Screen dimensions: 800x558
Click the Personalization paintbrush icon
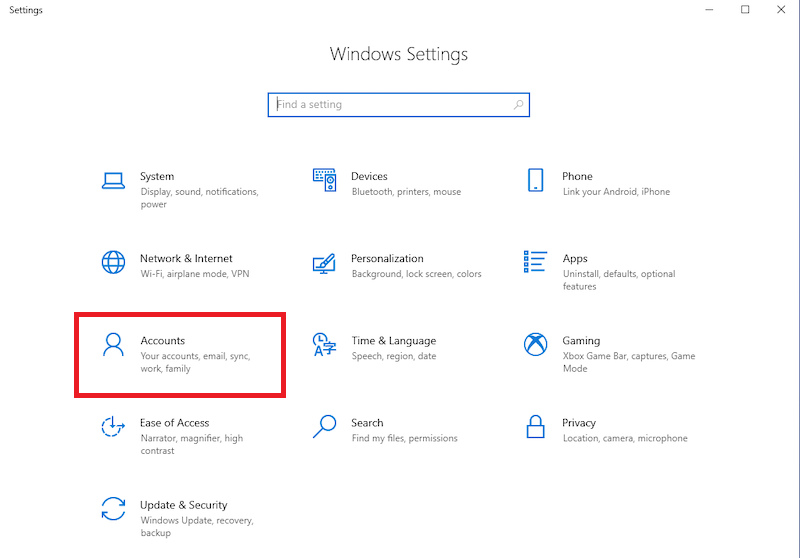[x=324, y=263]
